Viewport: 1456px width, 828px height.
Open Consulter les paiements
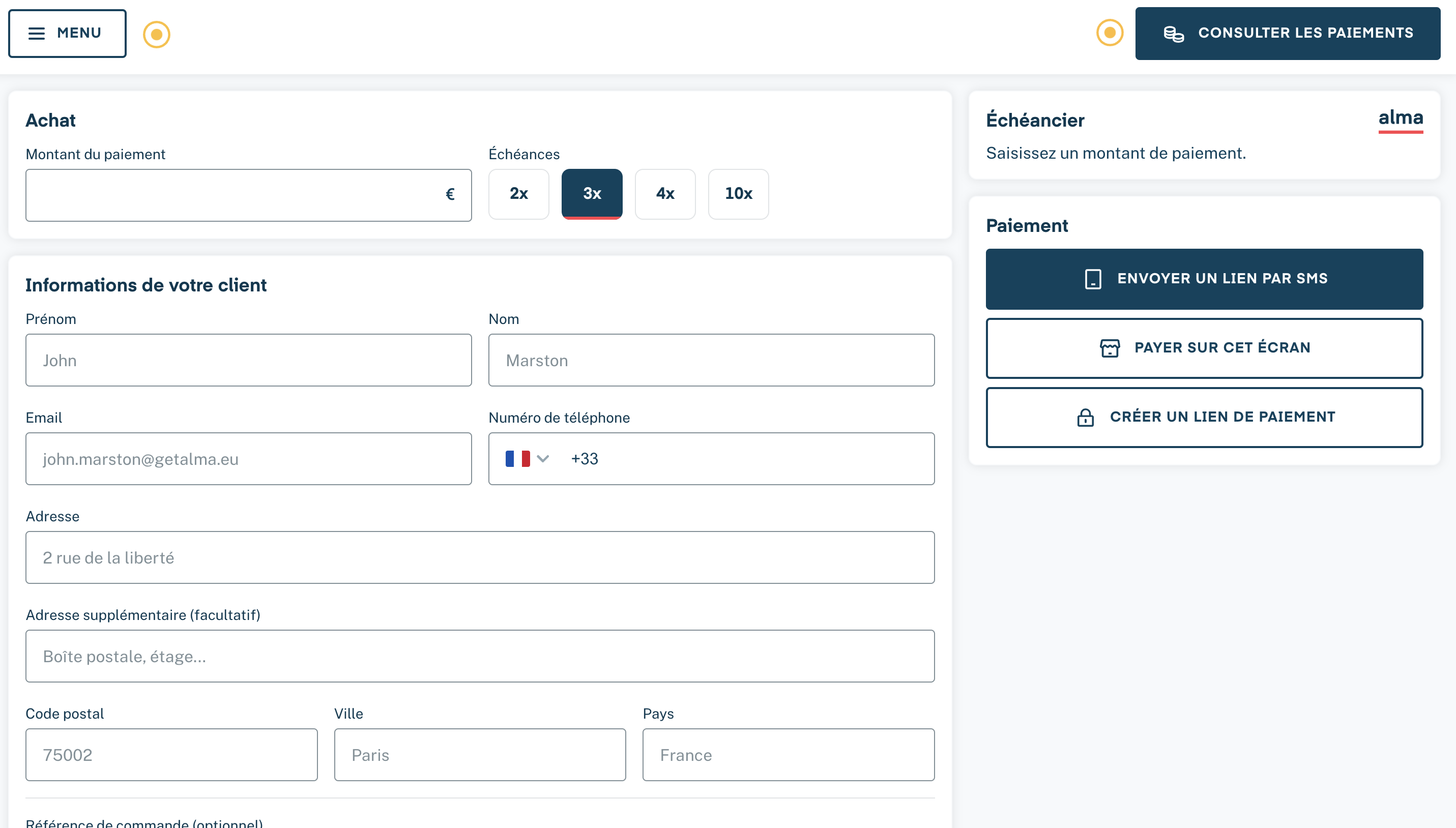point(1288,33)
